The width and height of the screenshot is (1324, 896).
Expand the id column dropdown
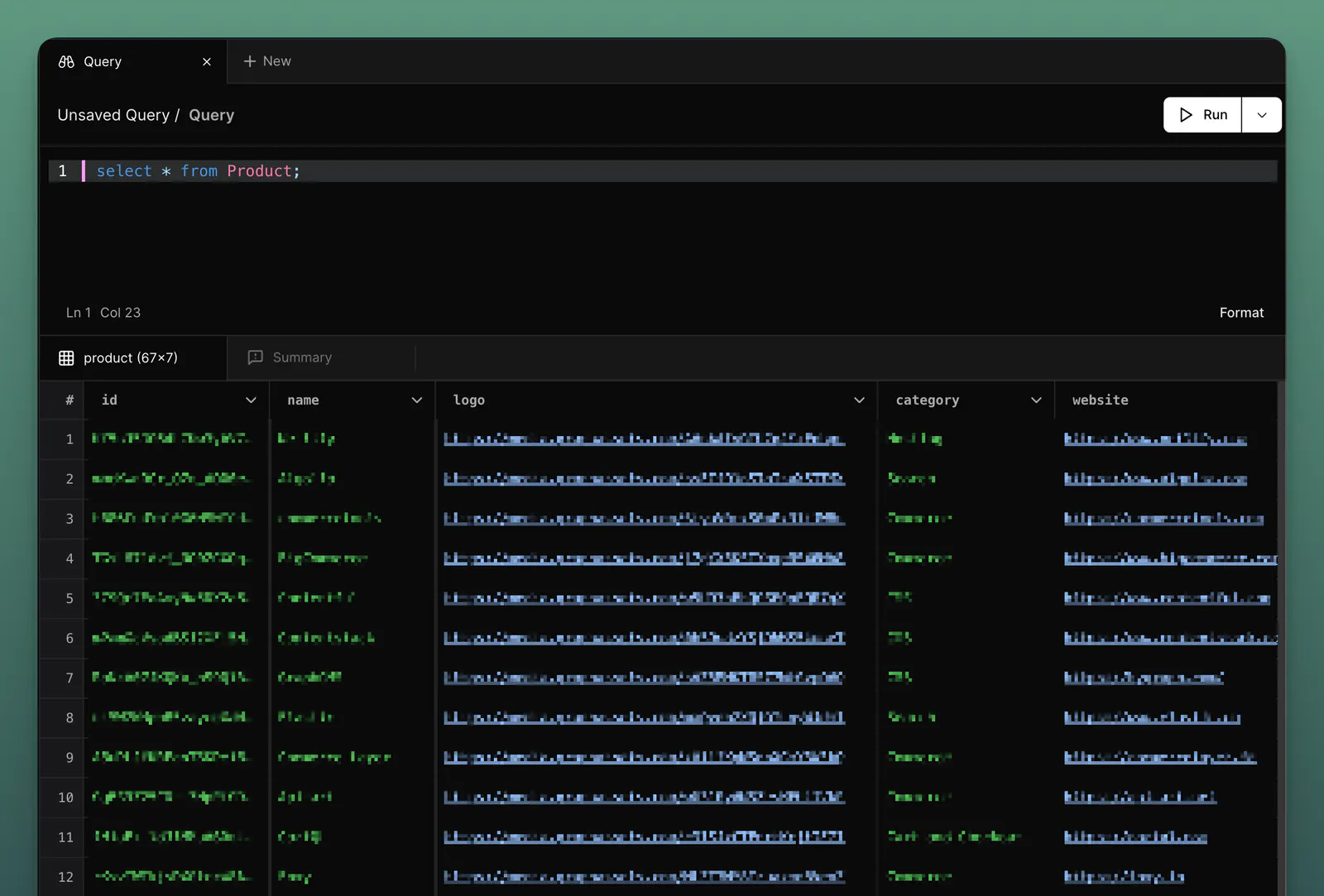tap(251, 400)
